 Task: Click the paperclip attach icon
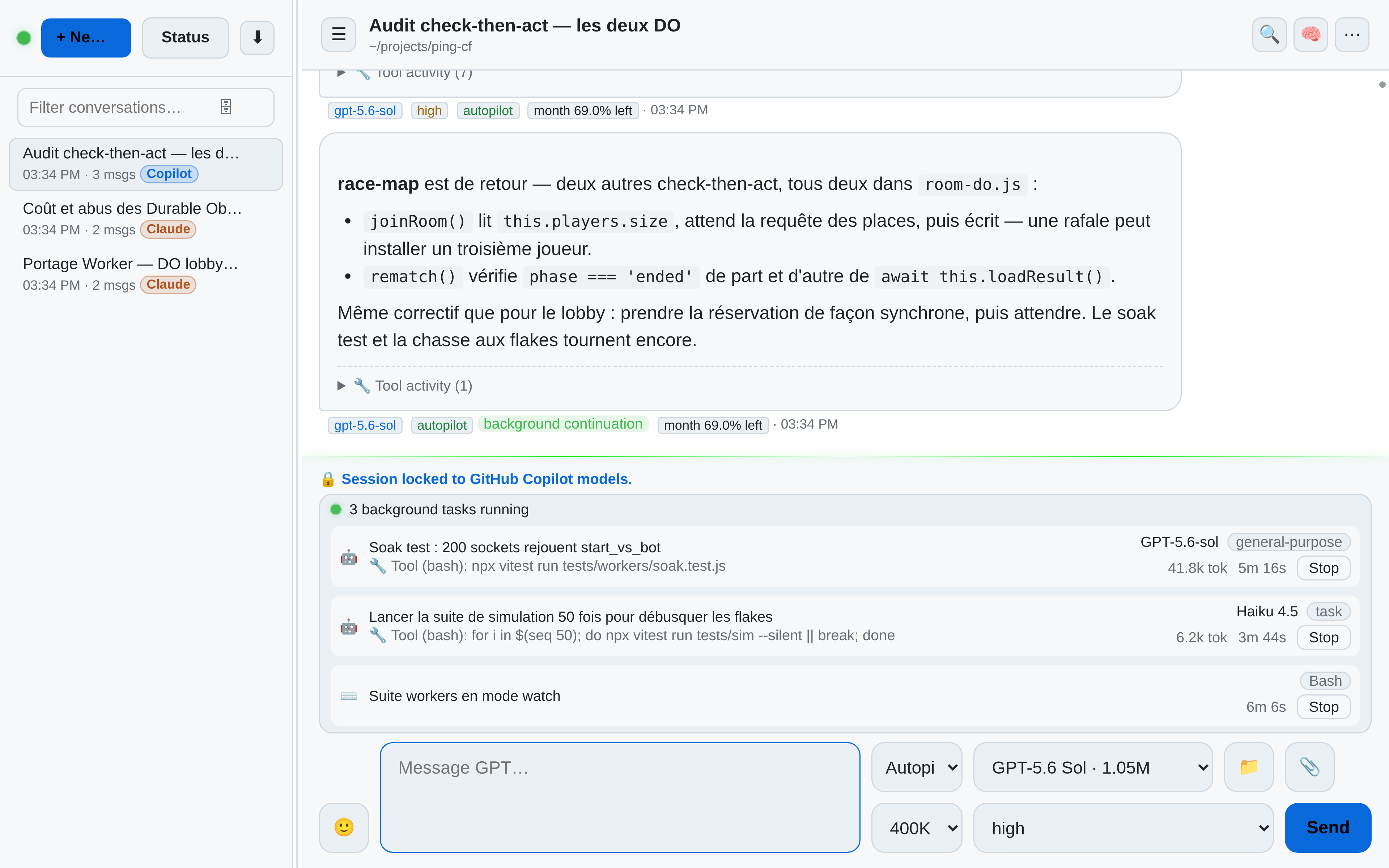click(x=1309, y=767)
